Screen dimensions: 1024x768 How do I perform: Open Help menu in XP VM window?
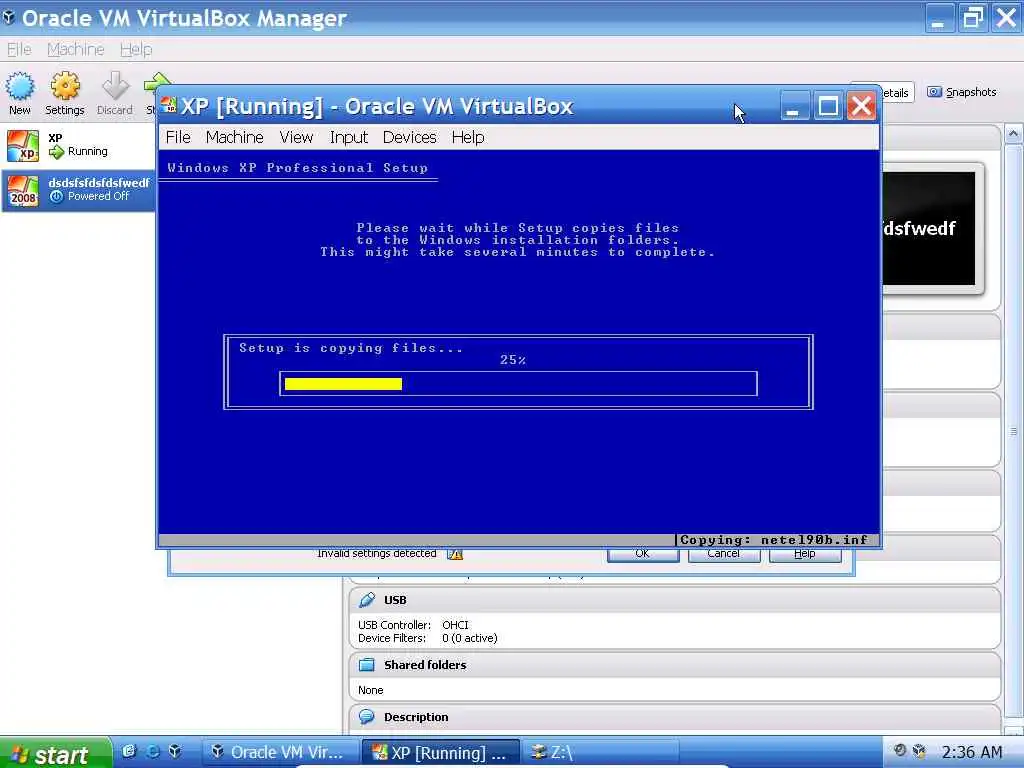(468, 137)
